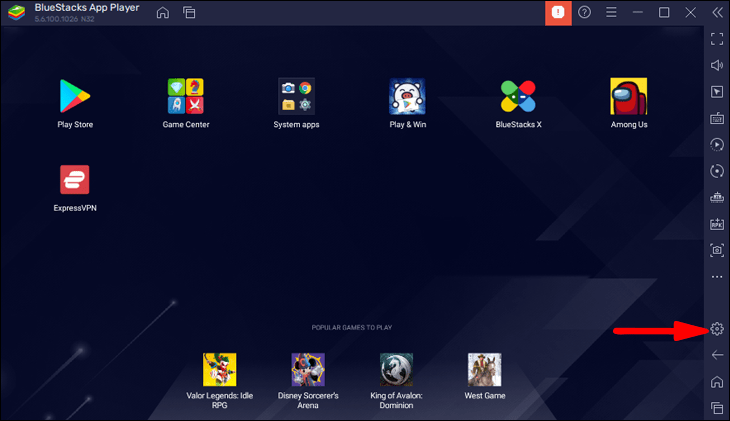The width and height of the screenshot is (730, 421).
Task: Toggle the cursor lock icon in sidebar
Action: click(x=717, y=92)
